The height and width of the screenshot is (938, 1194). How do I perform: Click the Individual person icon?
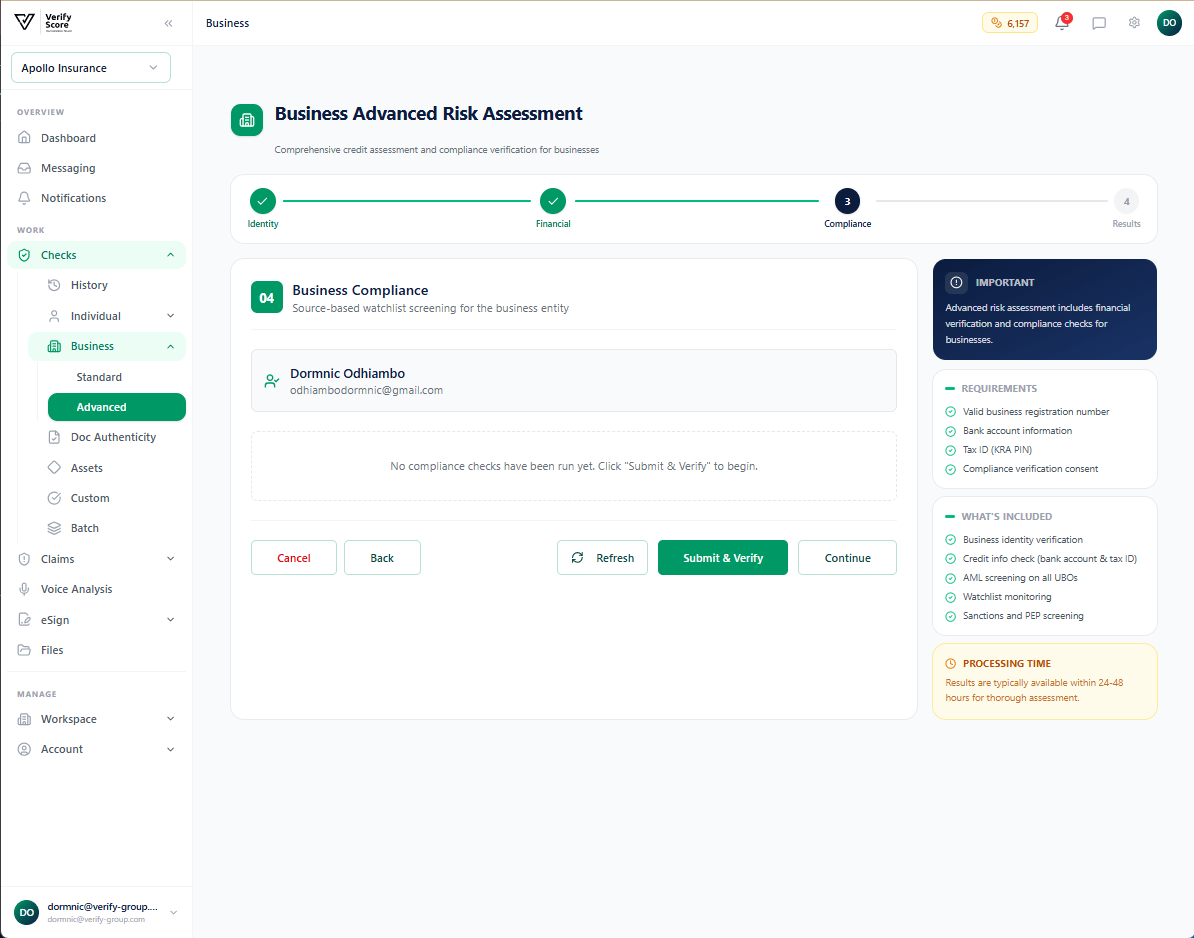(54, 316)
